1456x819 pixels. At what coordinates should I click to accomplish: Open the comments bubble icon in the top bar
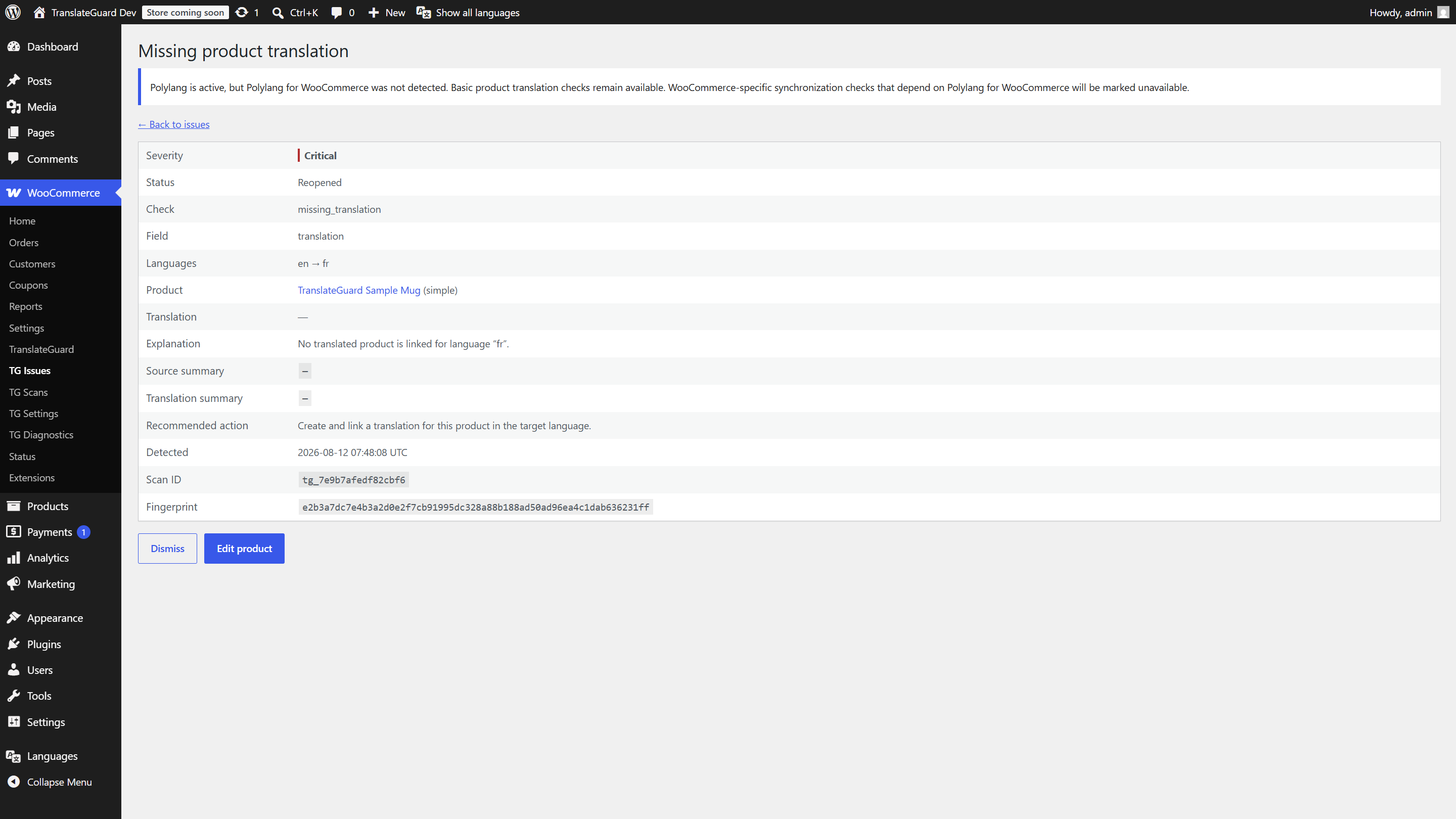pos(337,13)
